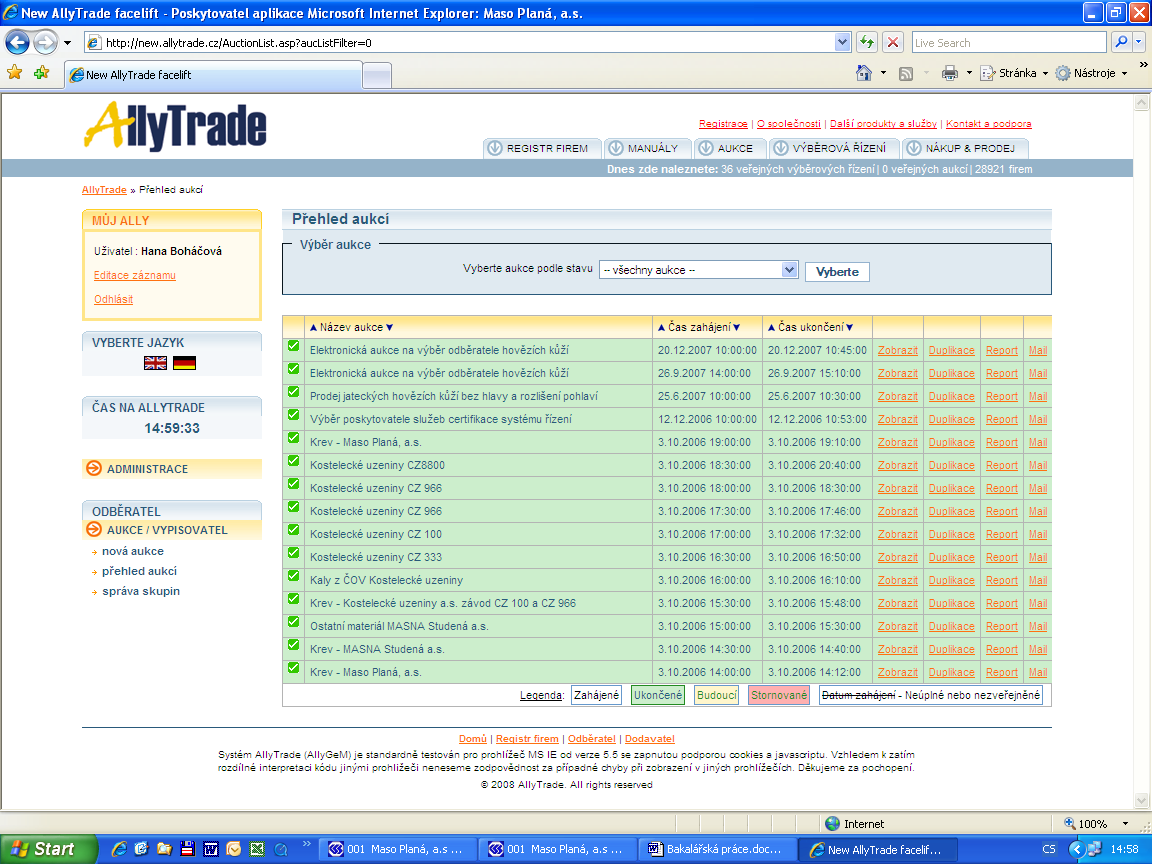Click the Refresh page icon
This screenshot has height=864, width=1152.
click(x=867, y=43)
